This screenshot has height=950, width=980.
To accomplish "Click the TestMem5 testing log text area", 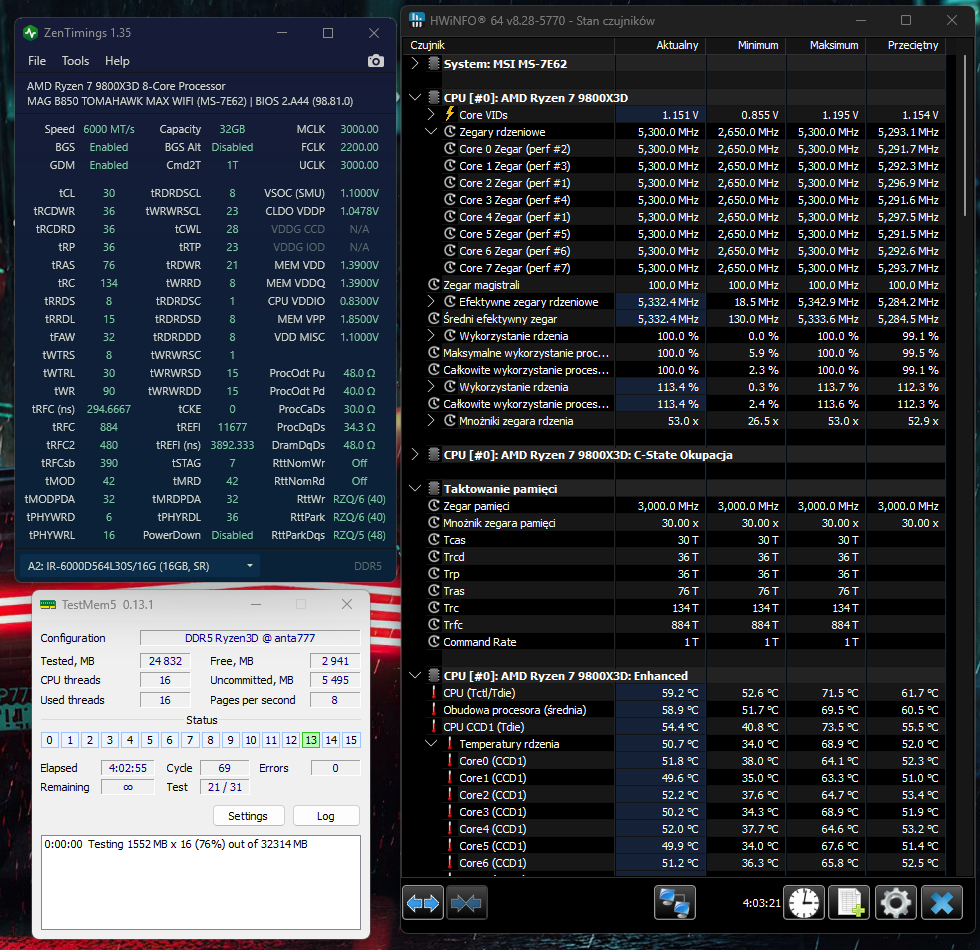I will tap(201, 882).
